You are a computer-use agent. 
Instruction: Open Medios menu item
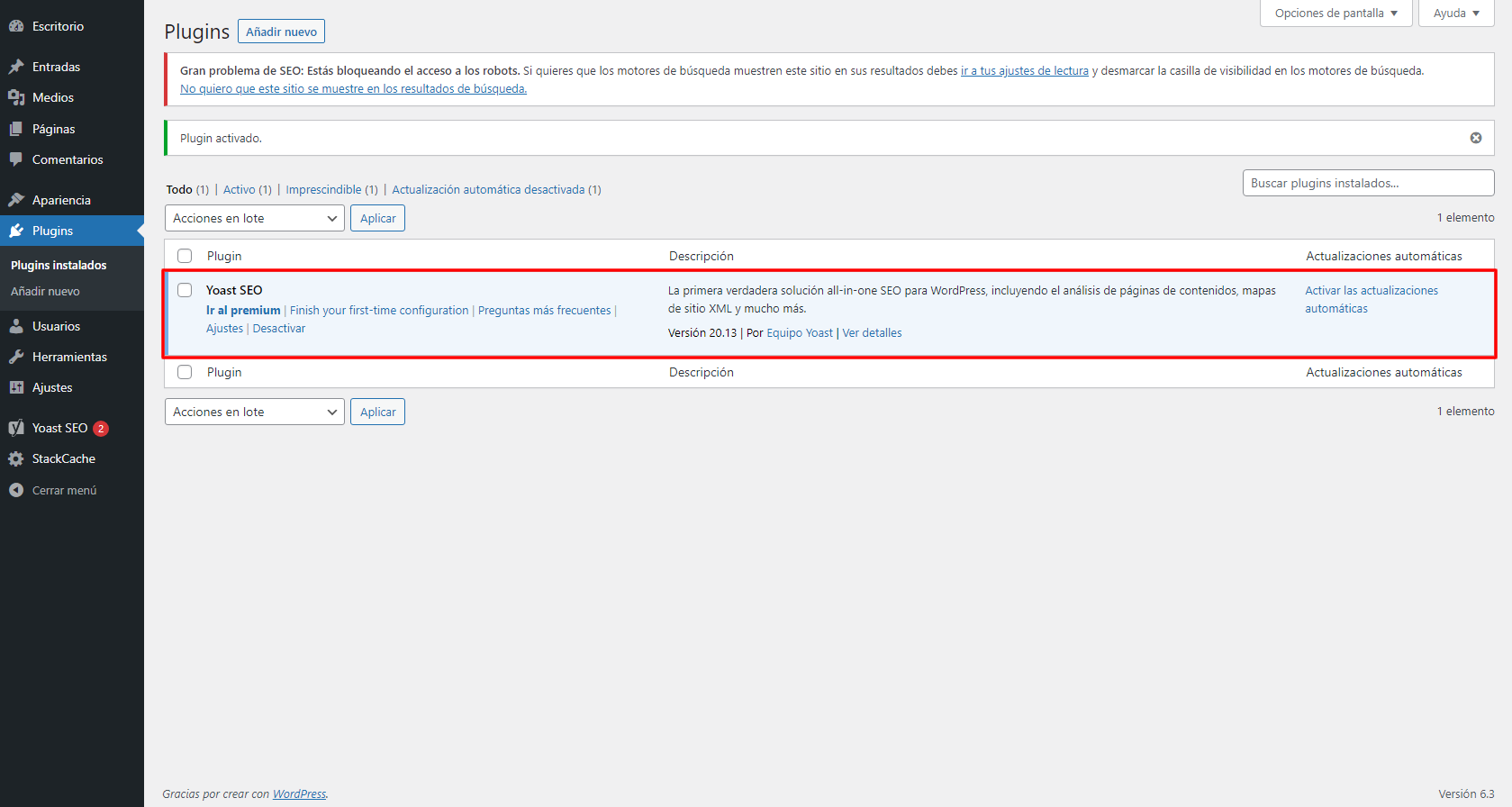point(72,97)
